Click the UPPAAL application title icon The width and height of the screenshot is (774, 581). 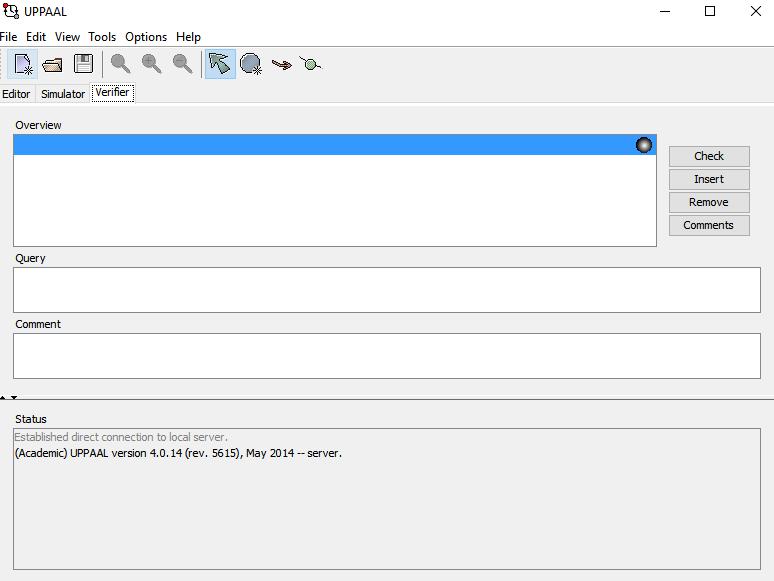pos(11,11)
